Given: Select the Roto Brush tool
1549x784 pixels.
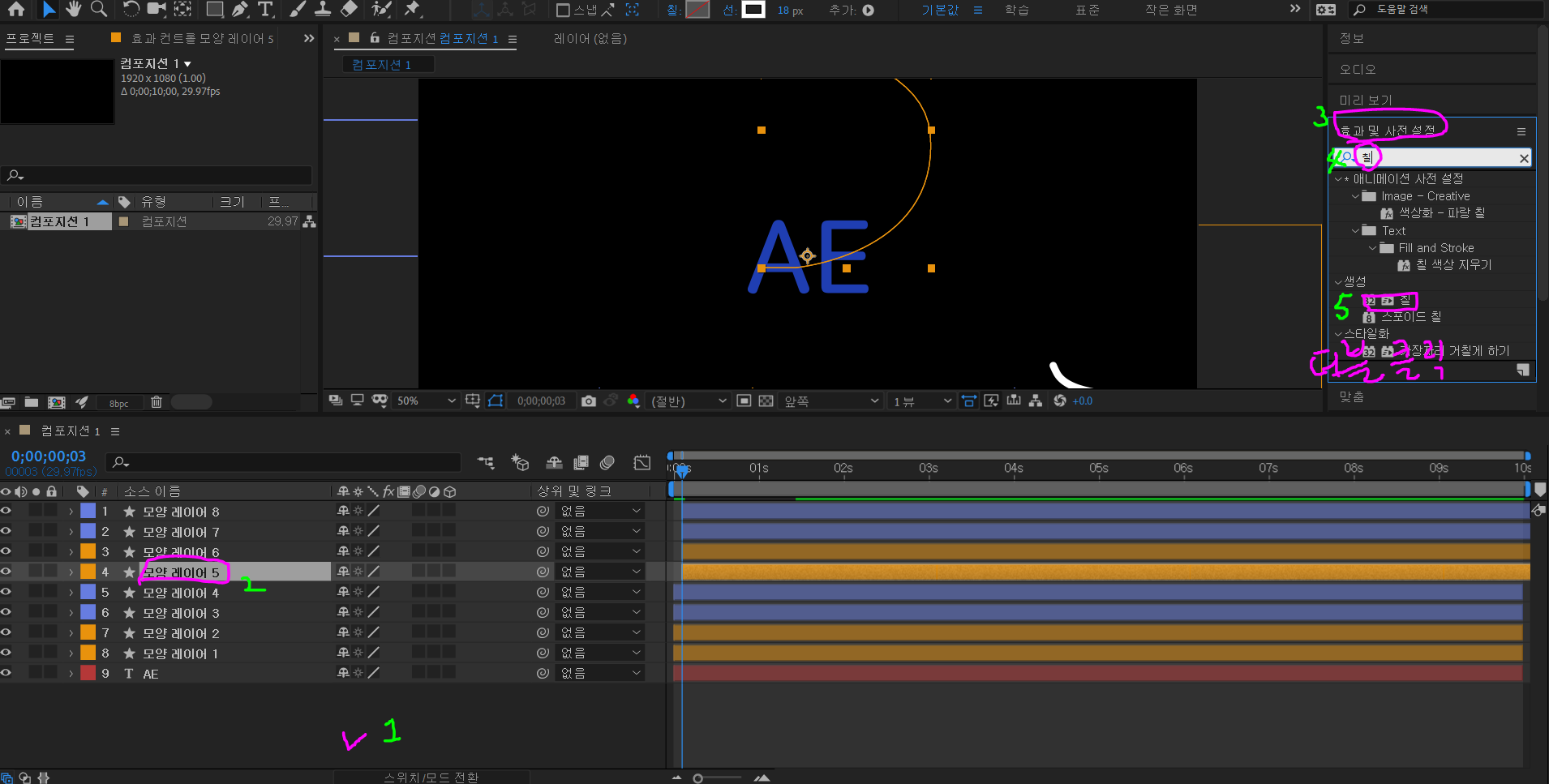Looking at the screenshot, I should click(x=381, y=9).
